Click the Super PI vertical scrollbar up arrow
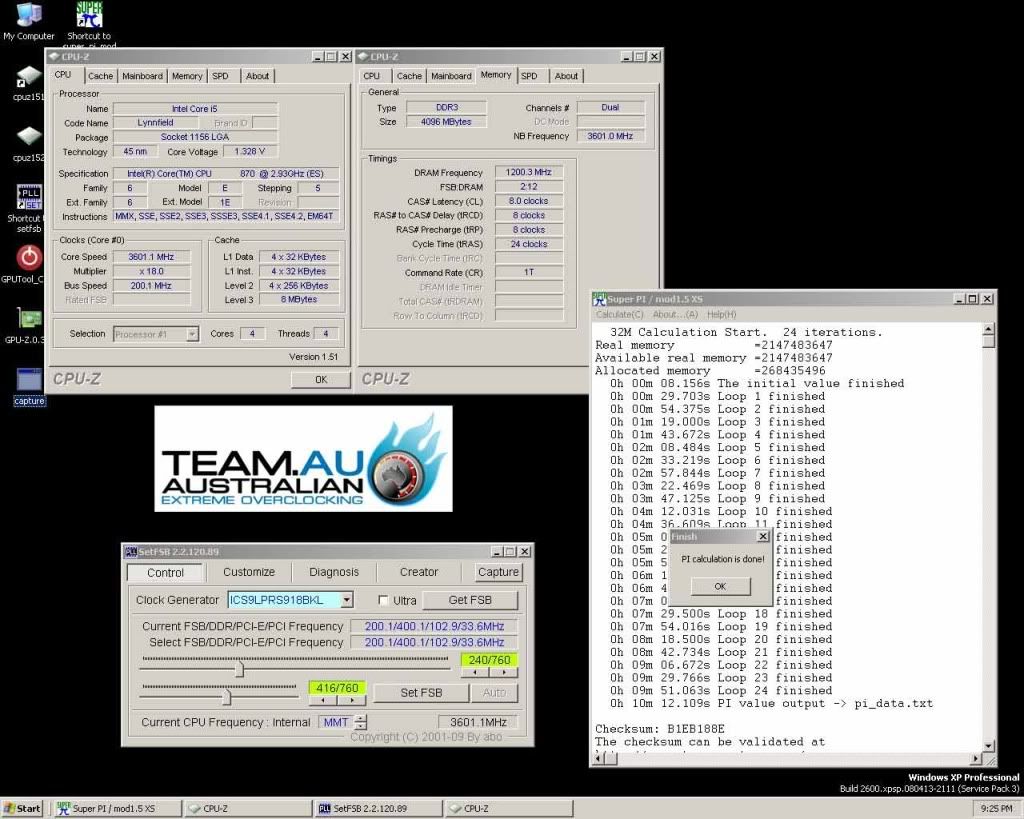1024x819 pixels. click(x=989, y=329)
